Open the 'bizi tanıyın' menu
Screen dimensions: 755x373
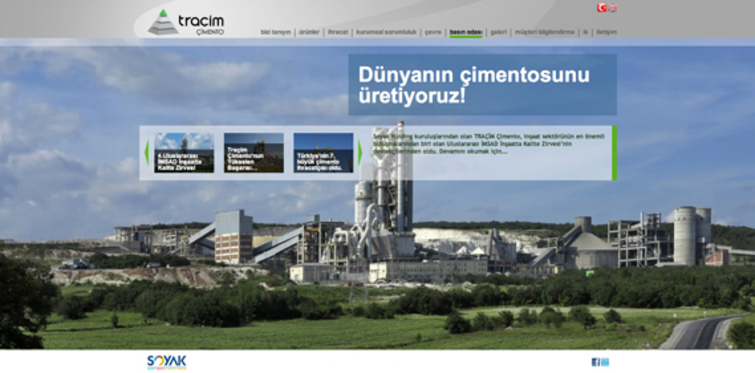(276, 32)
